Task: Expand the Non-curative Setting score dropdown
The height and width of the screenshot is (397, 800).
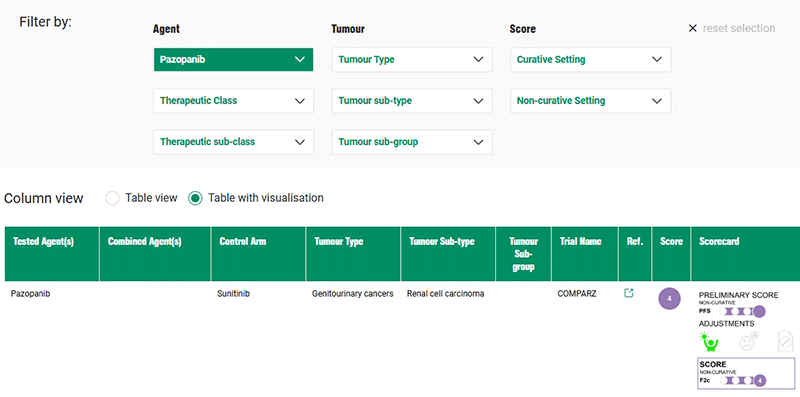Action: coord(590,101)
